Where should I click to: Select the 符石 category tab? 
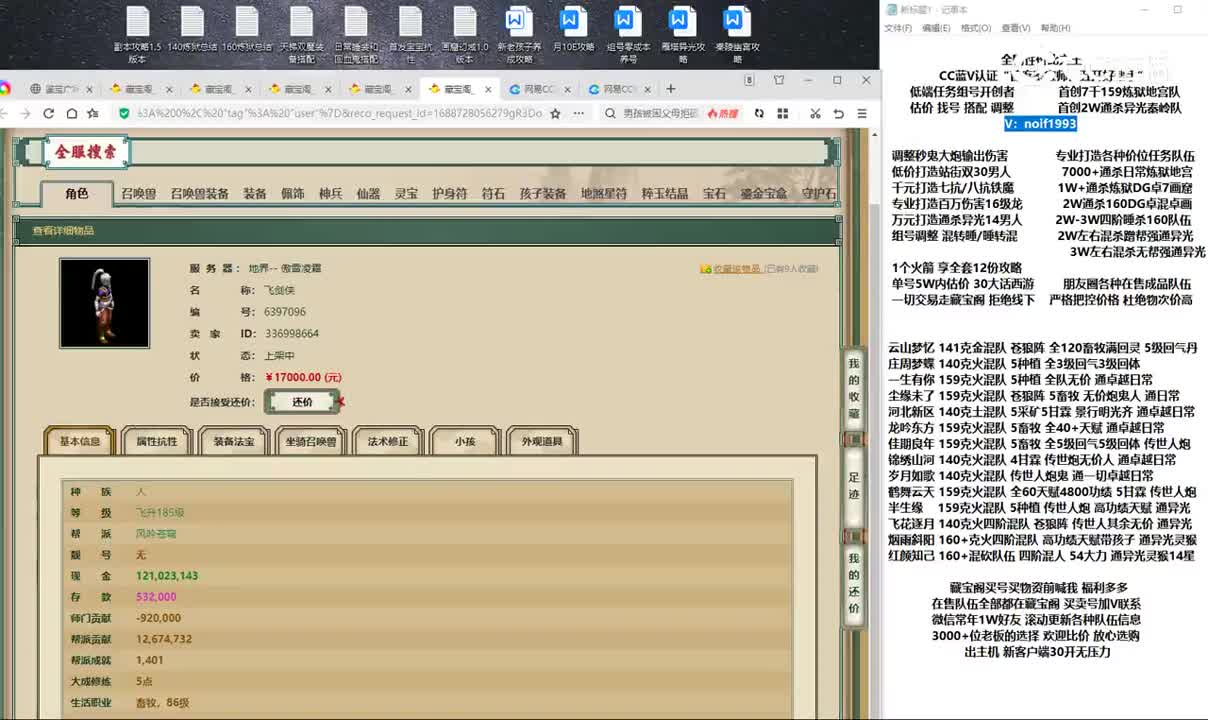[x=493, y=194]
